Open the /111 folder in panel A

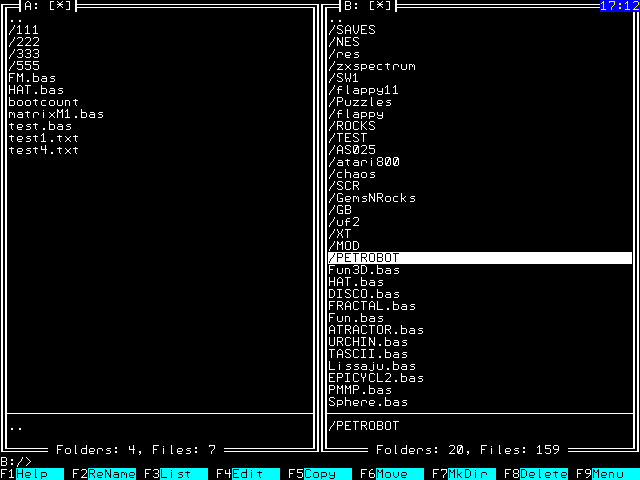24,30
